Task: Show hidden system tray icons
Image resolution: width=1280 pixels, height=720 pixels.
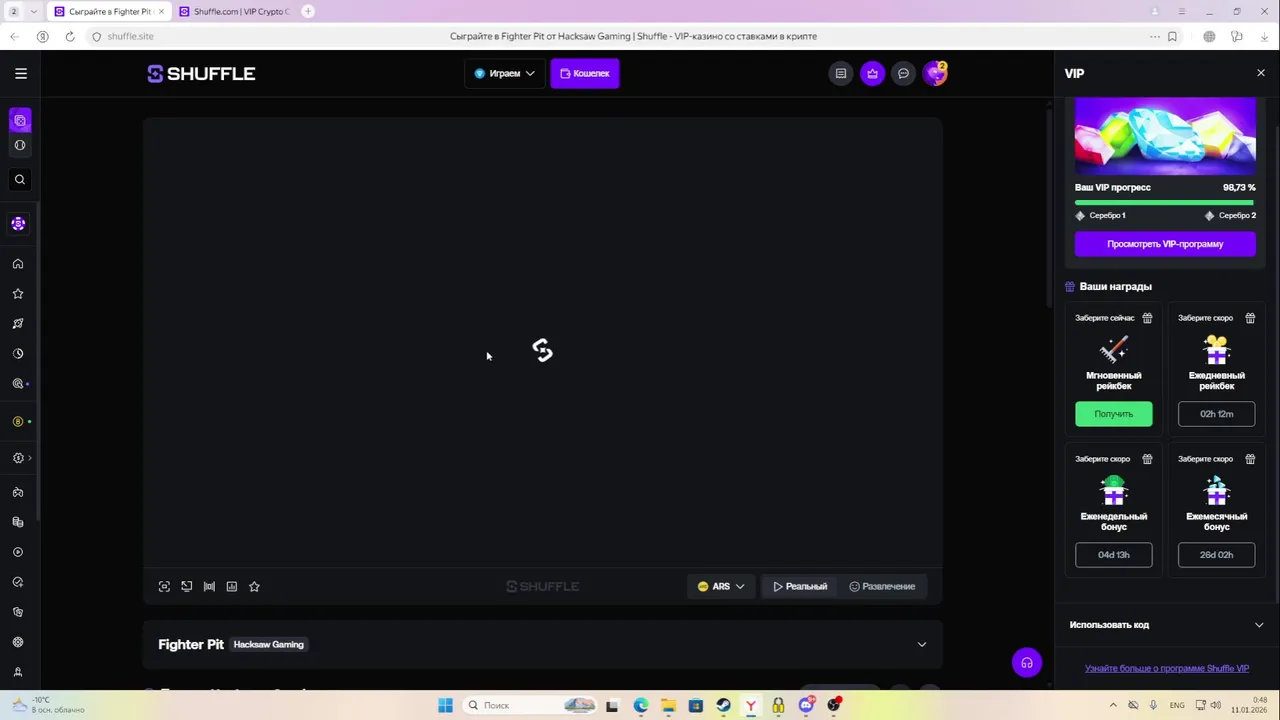Action: (1114, 706)
